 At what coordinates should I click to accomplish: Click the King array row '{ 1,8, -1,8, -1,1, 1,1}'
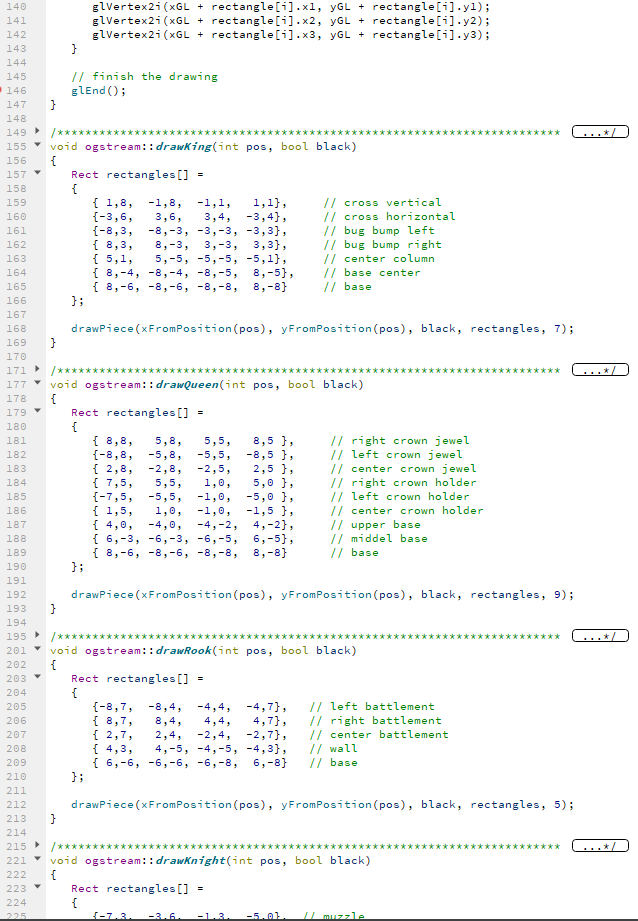click(190, 202)
